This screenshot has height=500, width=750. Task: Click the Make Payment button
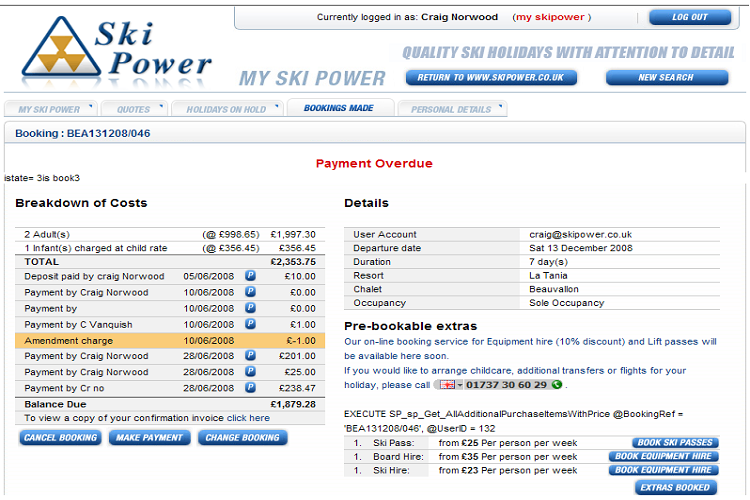pos(149,438)
